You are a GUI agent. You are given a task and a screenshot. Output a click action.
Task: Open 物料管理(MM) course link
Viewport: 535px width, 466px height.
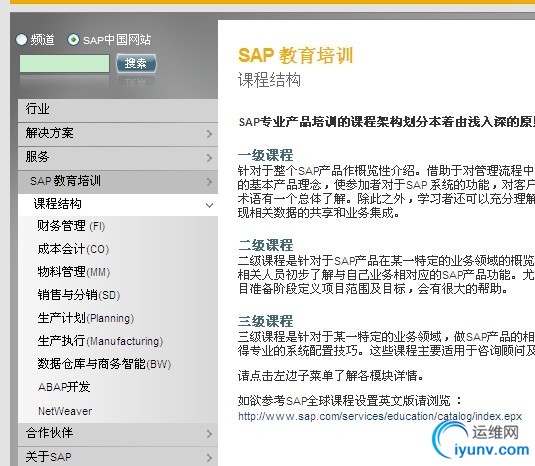pyautogui.click(x=74, y=272)
